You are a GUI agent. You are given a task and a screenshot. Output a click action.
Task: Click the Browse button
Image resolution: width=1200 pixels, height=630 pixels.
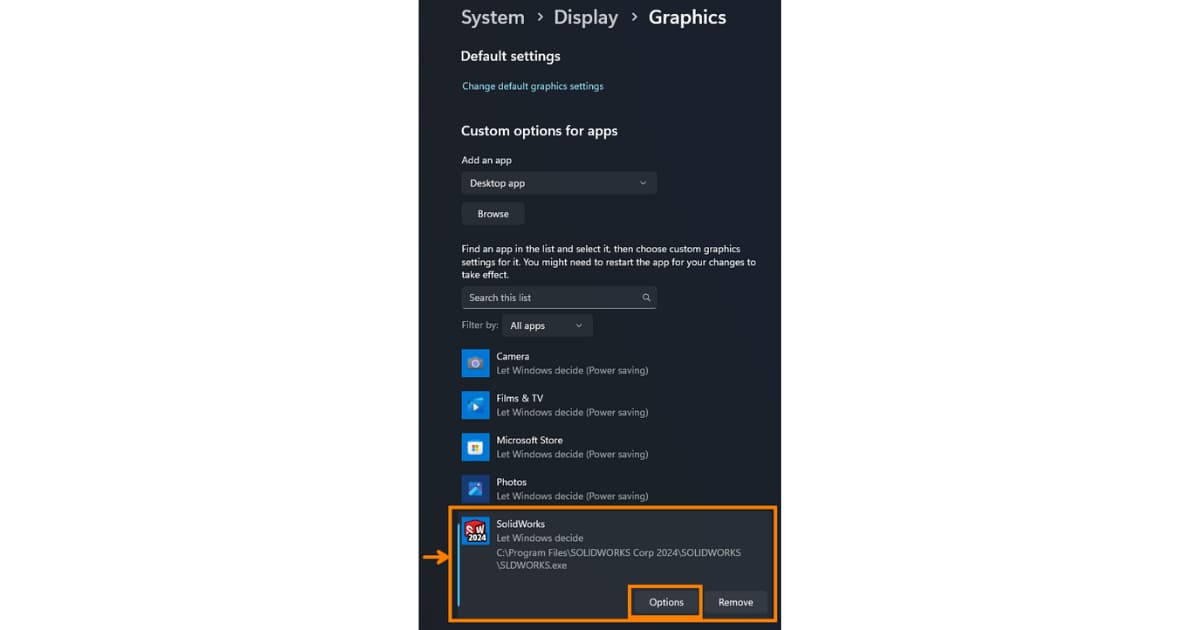click(493, 214)
